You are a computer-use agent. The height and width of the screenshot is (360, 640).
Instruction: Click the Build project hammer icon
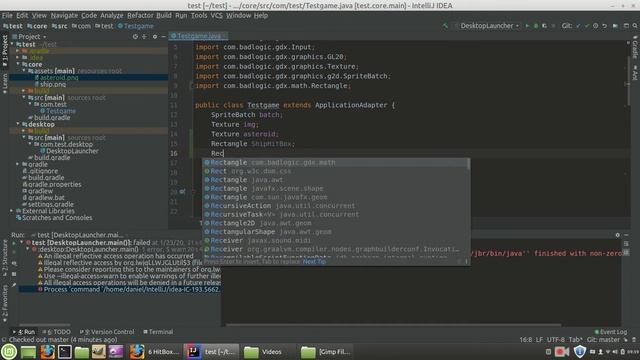coord(445,26)
